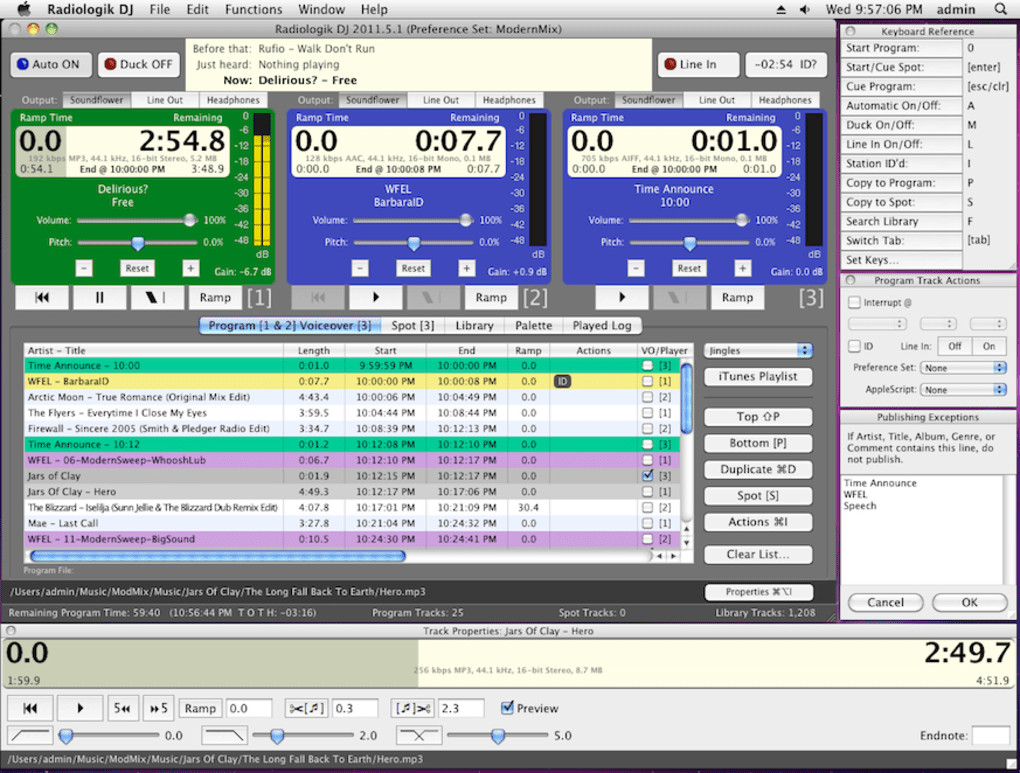Check VO box for Arctic Moon row
The width and height of the screenshot is (1020, 773).
(x=647, y=397)
